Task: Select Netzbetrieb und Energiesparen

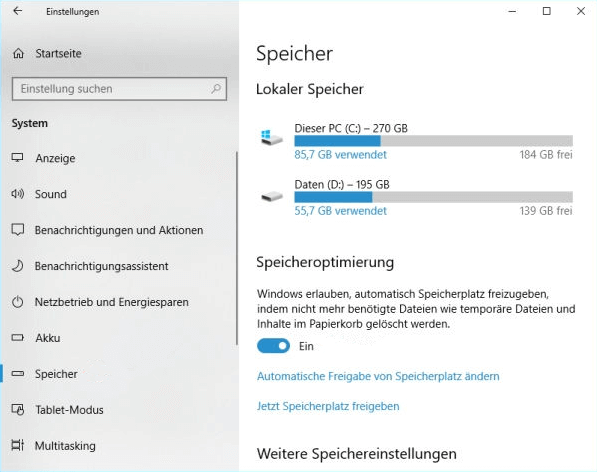Action: pos(112,302)
